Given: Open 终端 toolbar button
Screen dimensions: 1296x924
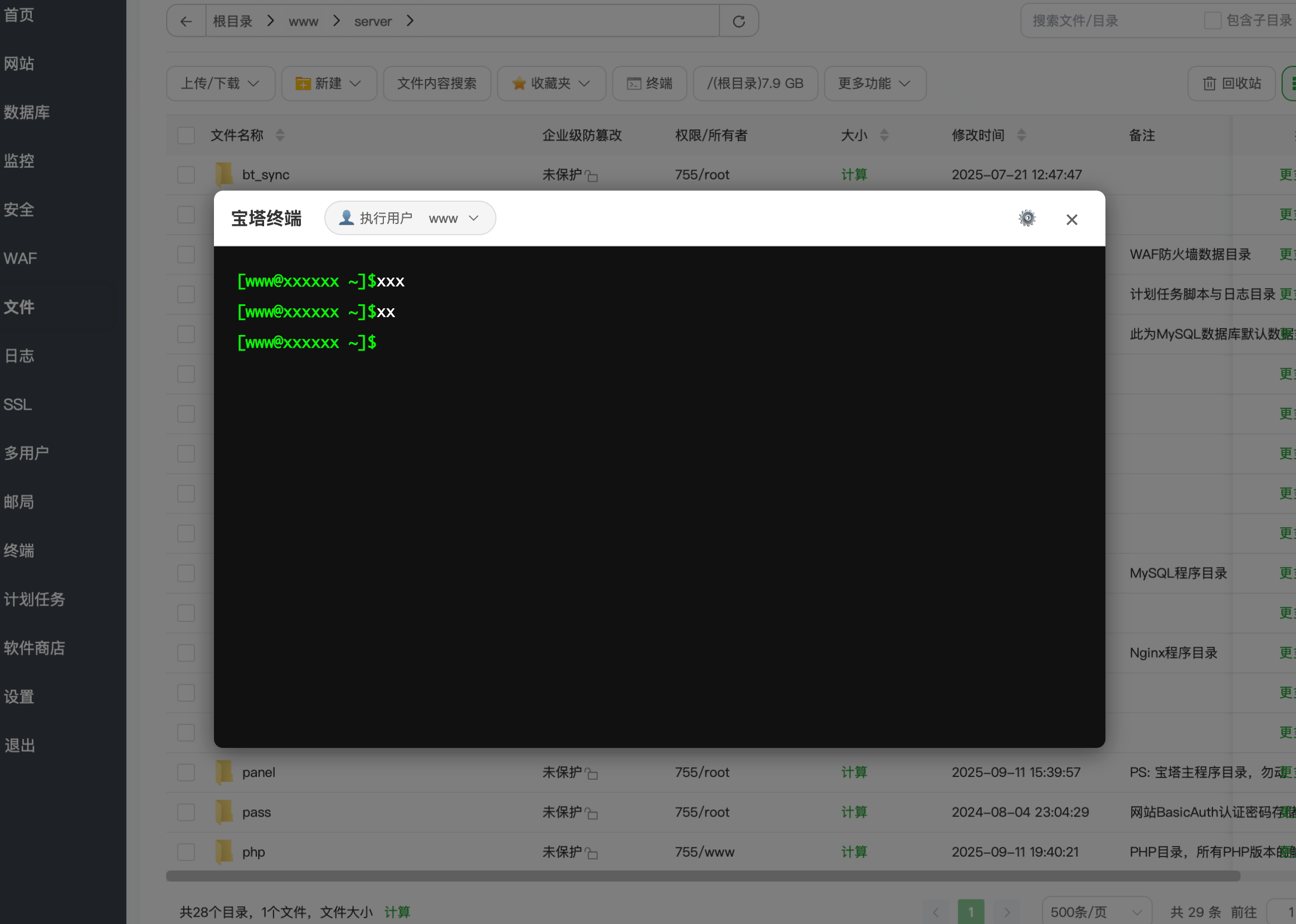Looking at the screenshot, I should point(650,84).
